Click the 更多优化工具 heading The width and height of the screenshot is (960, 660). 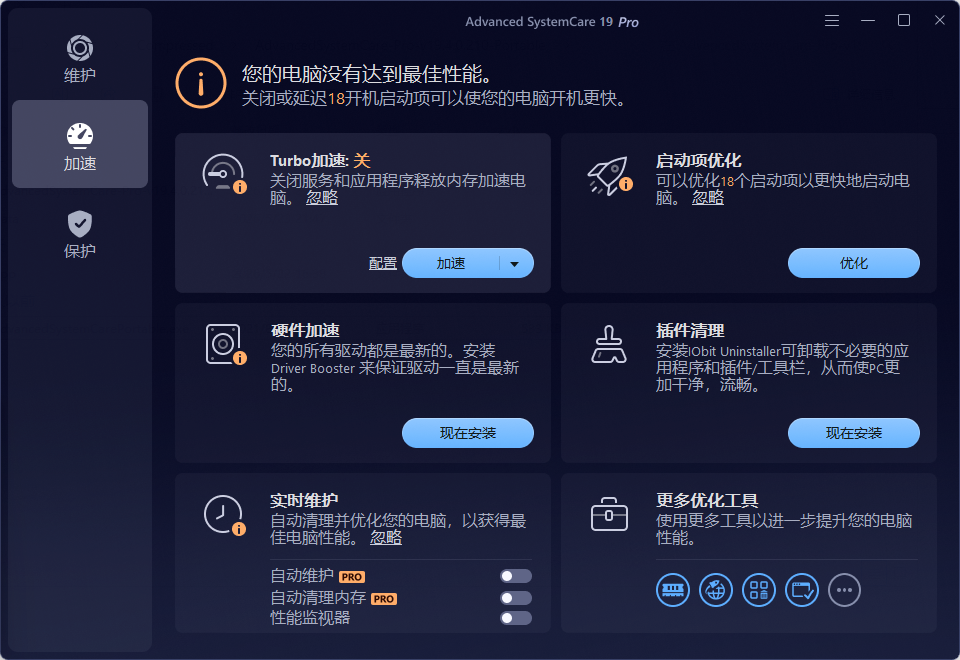707,500
